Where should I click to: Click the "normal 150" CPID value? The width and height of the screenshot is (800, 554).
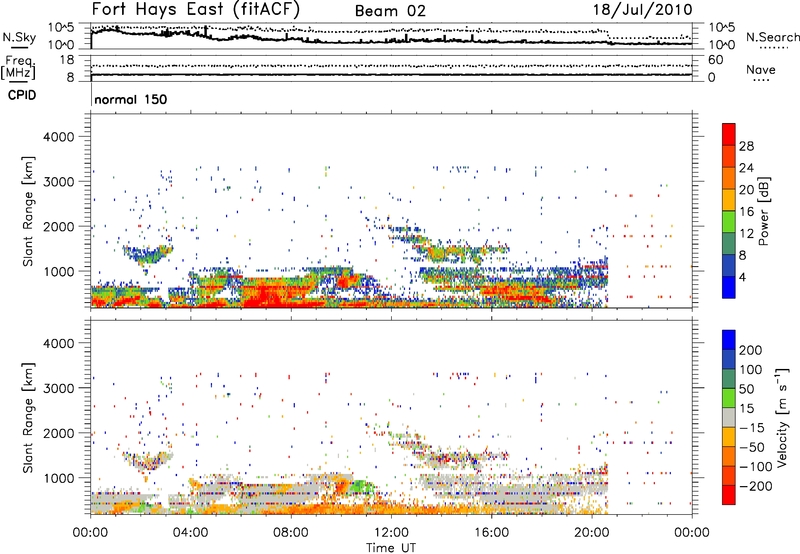[131, 99]
